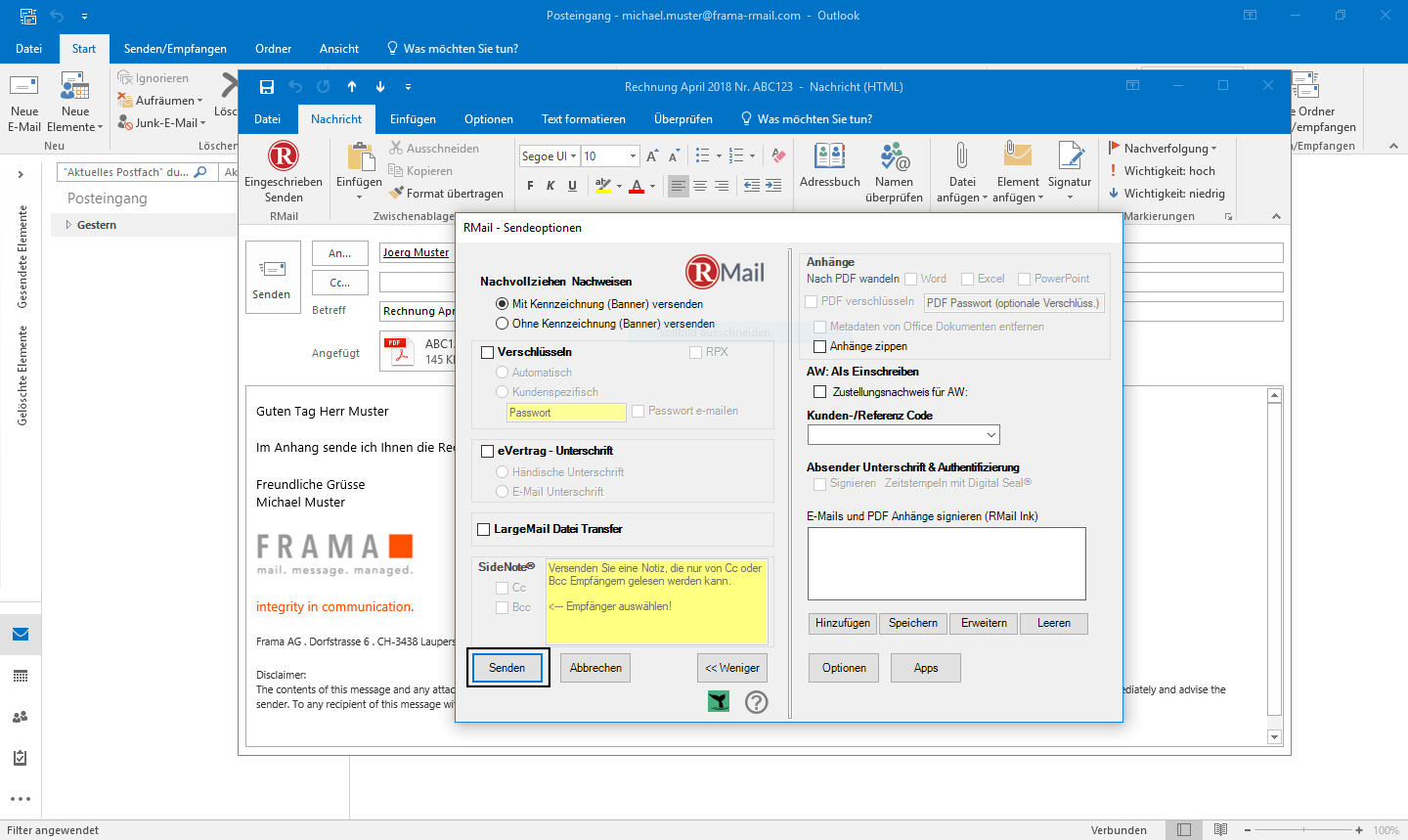Toggle italic (K) formatting in message ribbon

[550, 186]
